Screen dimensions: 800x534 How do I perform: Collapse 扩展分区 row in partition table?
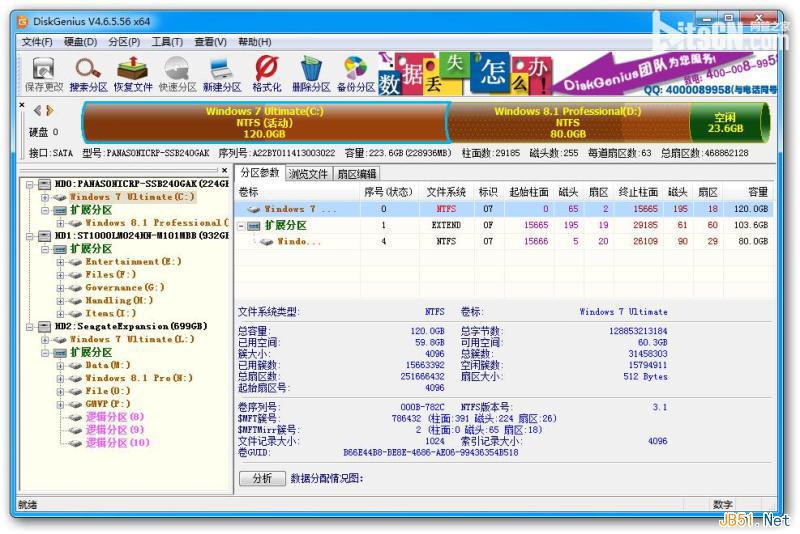click(x=241, y=225)
